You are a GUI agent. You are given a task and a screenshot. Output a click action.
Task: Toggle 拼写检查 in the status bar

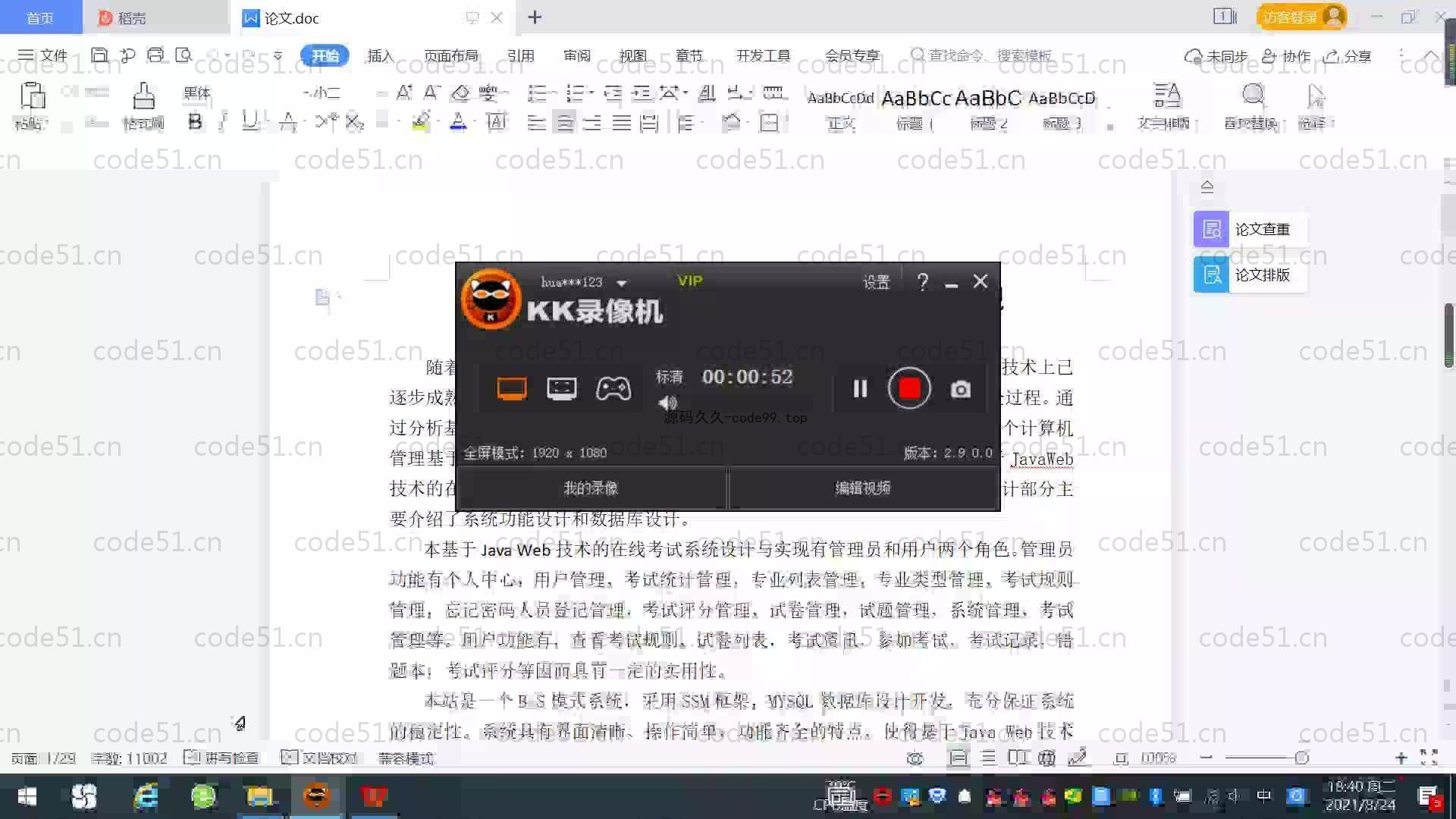[x=222, y=758]
